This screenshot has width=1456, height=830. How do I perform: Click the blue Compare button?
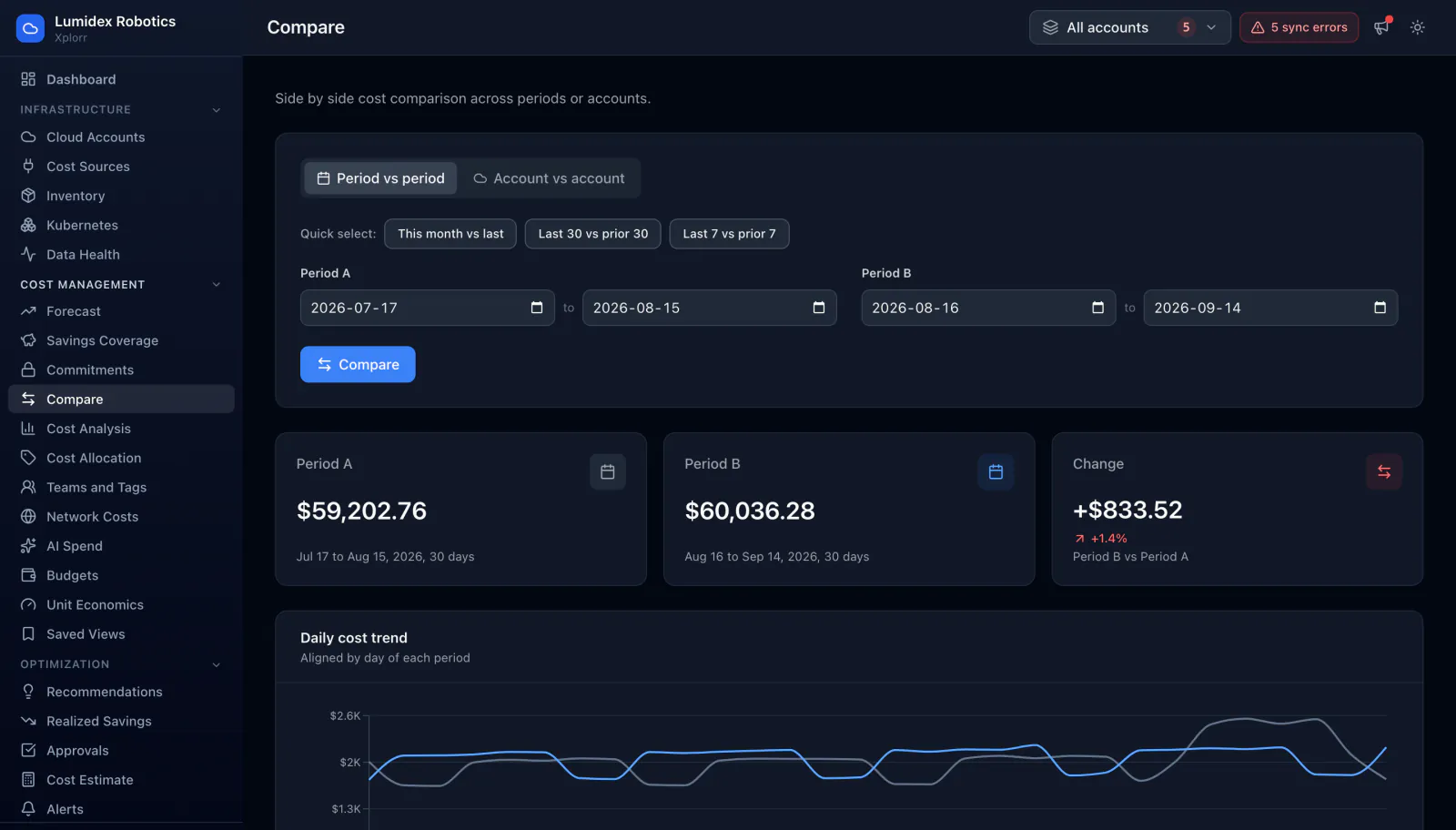[358, 364]
